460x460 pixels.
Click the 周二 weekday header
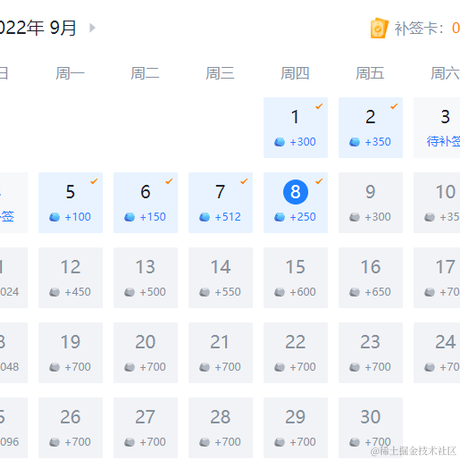(145, 73)
